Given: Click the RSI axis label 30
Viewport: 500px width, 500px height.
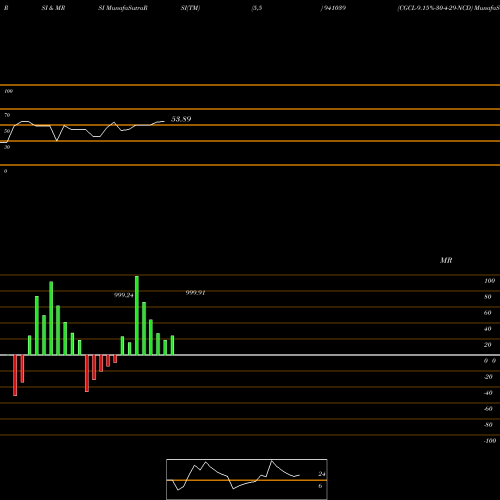Looking at the screenshot, I should point(7,147).
